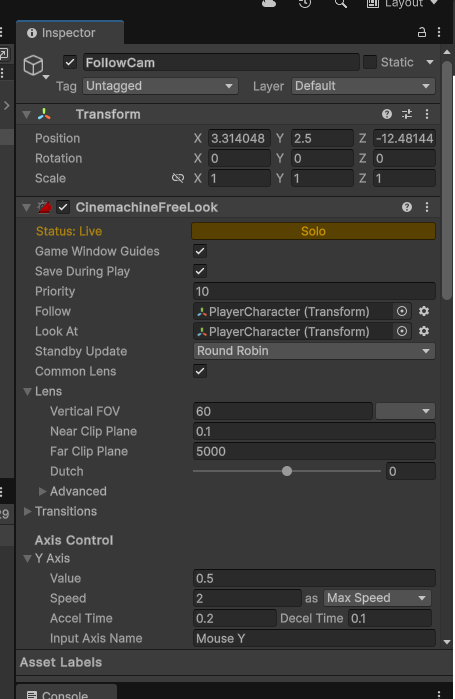
Task: Open object picker for Look At field
Action: tap(402, 331)
